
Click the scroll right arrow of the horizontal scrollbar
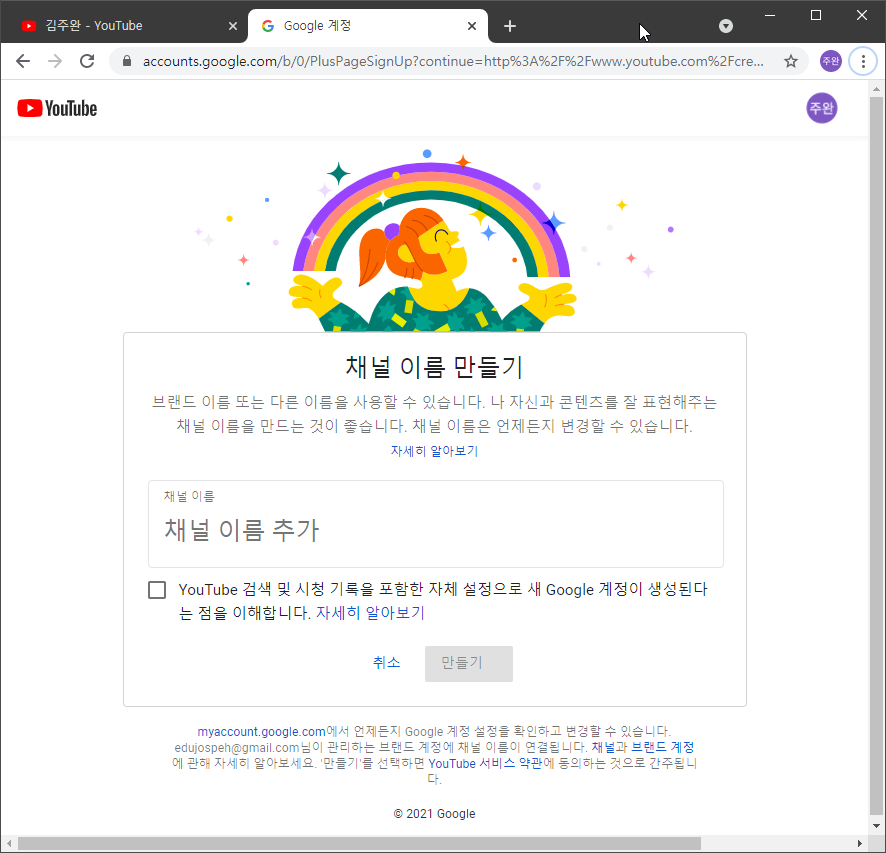point(860,843)
